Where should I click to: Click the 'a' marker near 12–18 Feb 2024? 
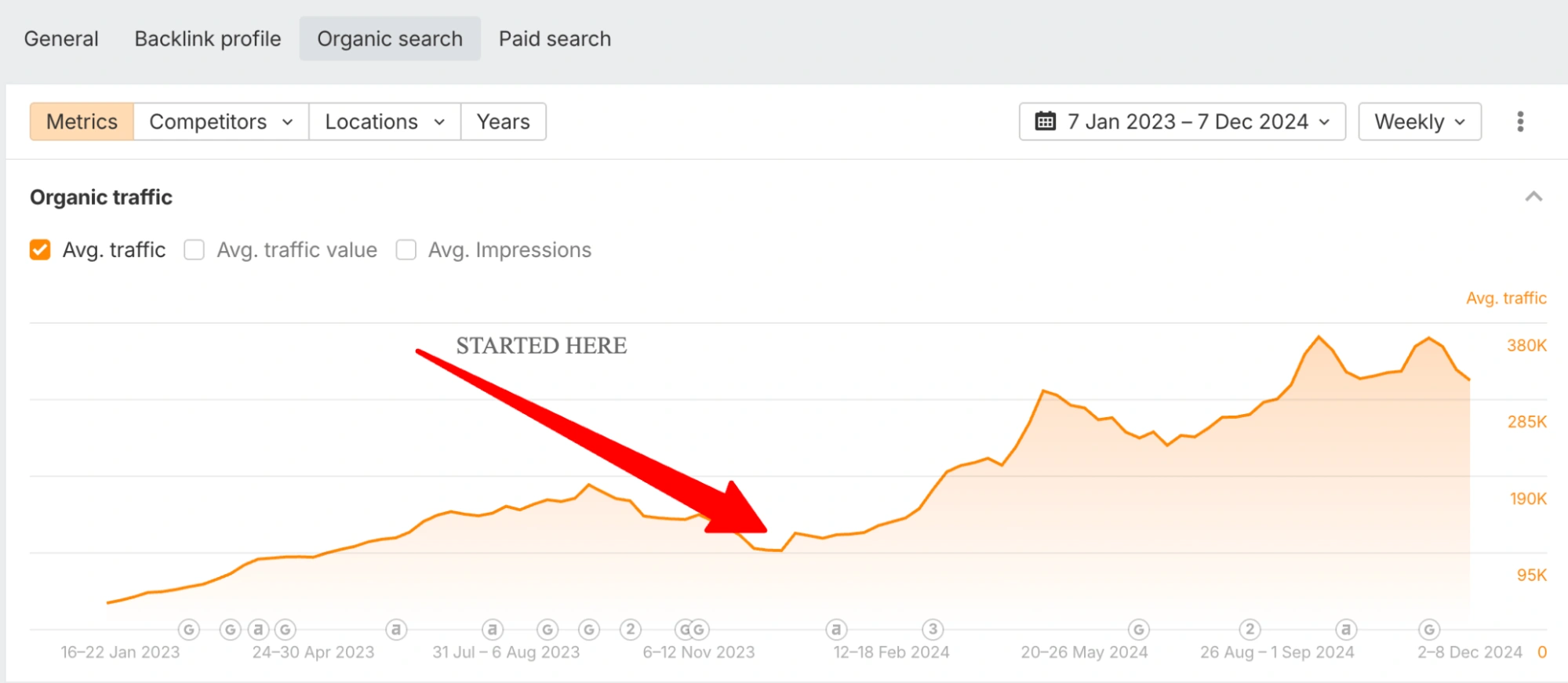[x=836, y=629]
